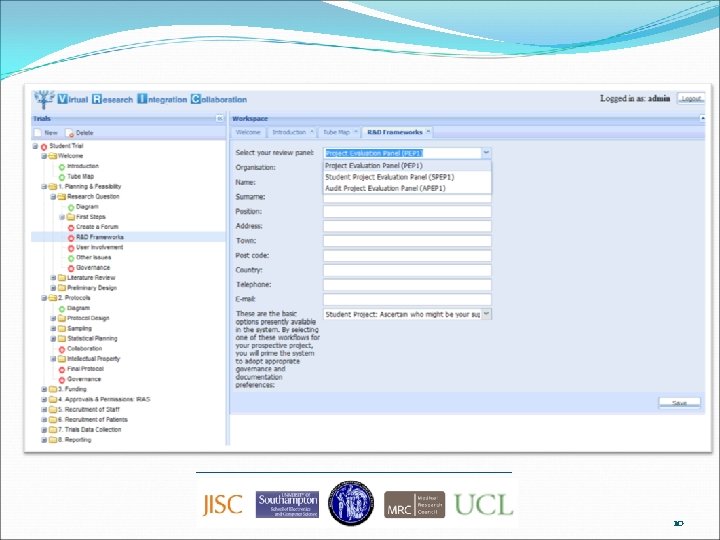Click the Country input field

[407, 270]
